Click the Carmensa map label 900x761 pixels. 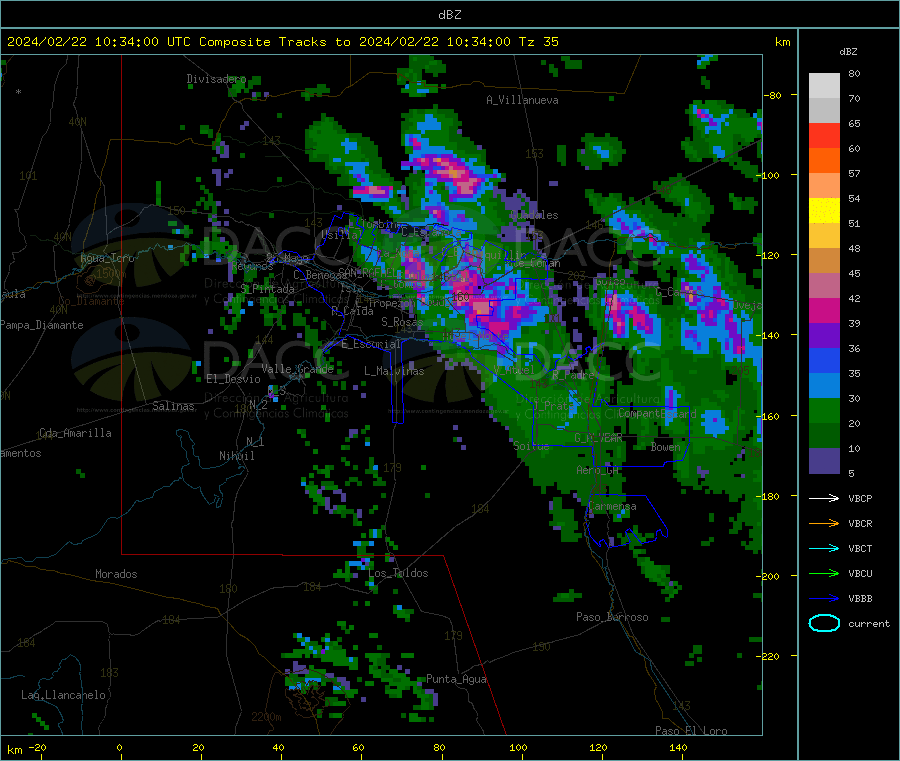[x=612, y=506]
